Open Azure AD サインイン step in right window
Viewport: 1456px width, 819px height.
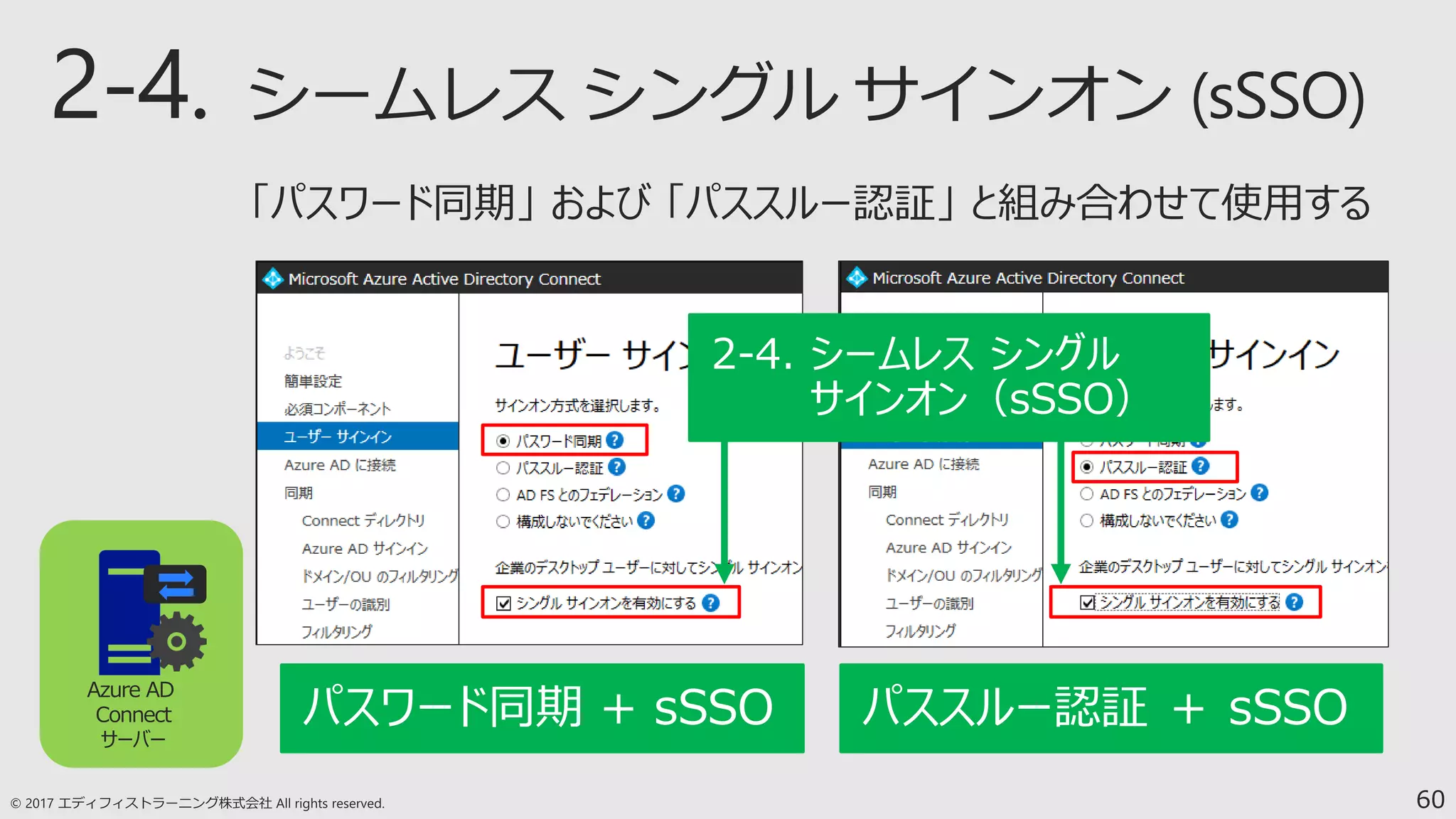(948, 547)
